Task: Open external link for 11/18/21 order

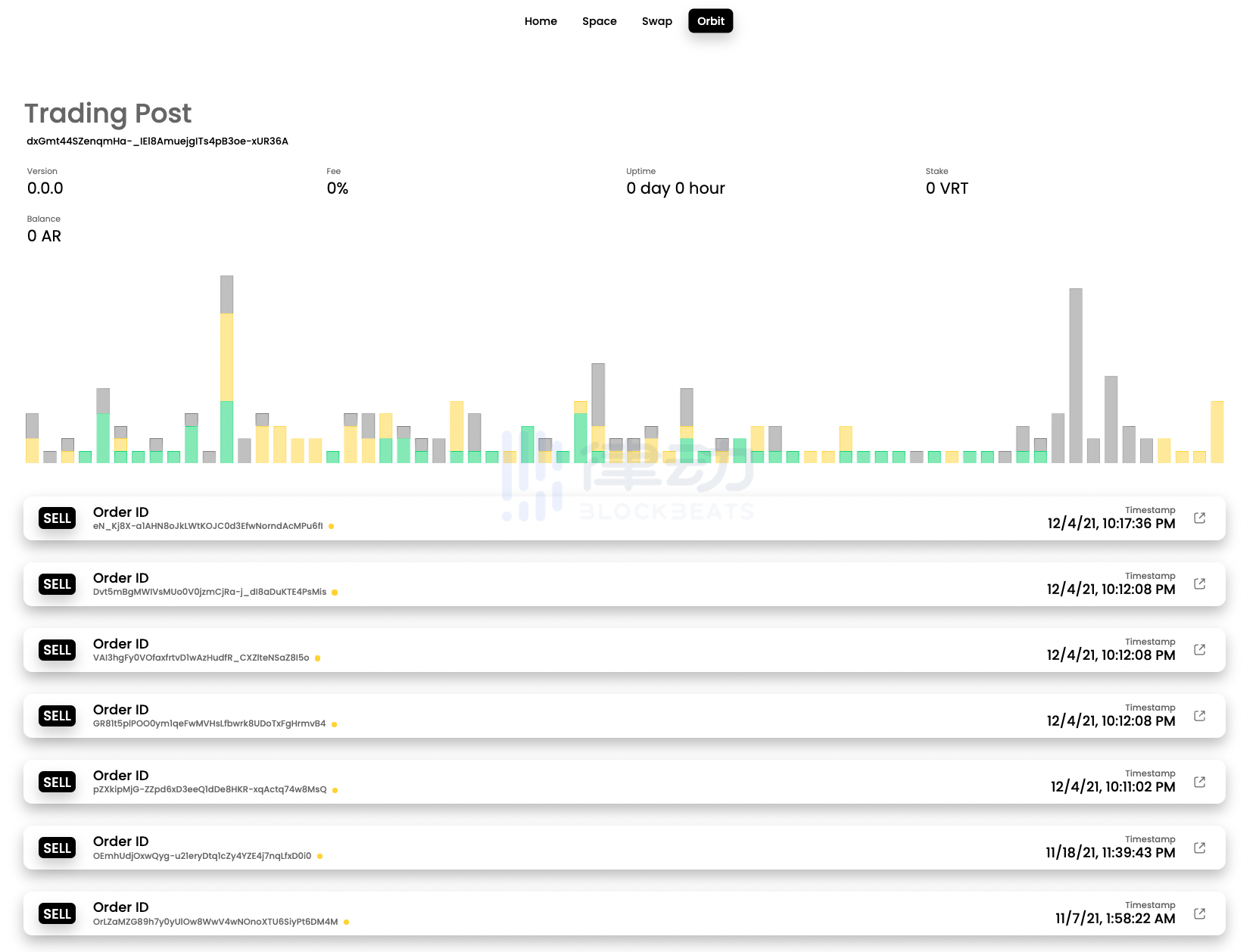Action: click(1199, 848)
